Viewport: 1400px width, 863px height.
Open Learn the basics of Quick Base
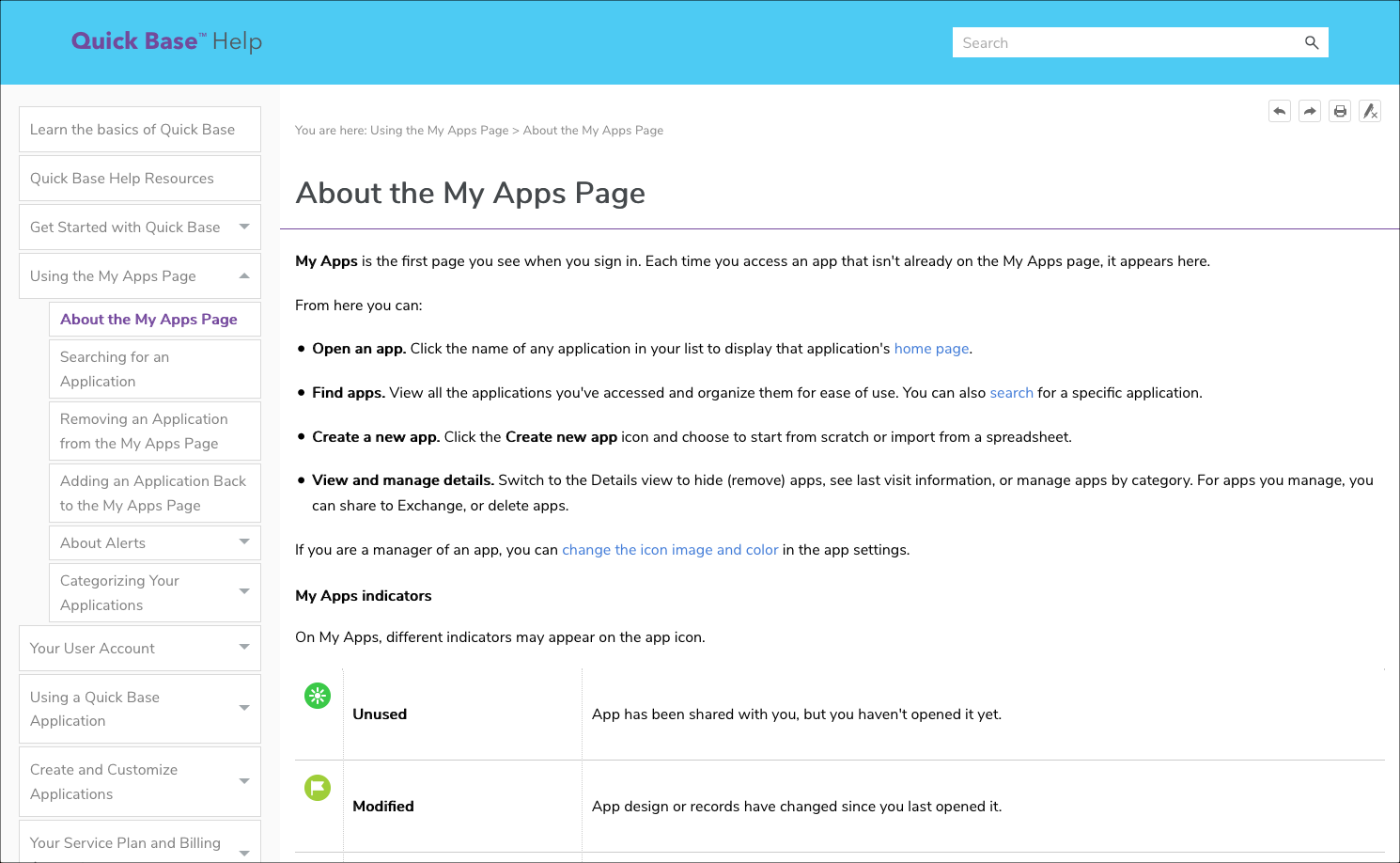click(x=140, y=129)
